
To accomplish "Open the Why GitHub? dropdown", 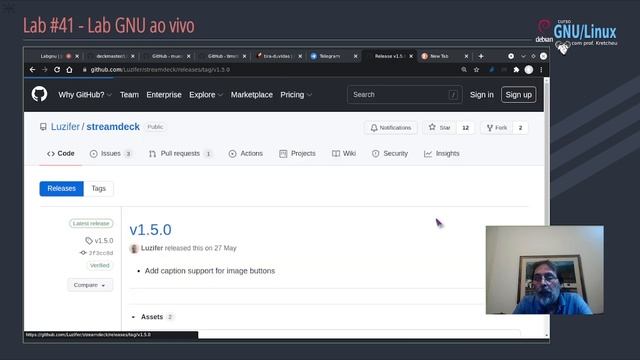I will [85, 95].
